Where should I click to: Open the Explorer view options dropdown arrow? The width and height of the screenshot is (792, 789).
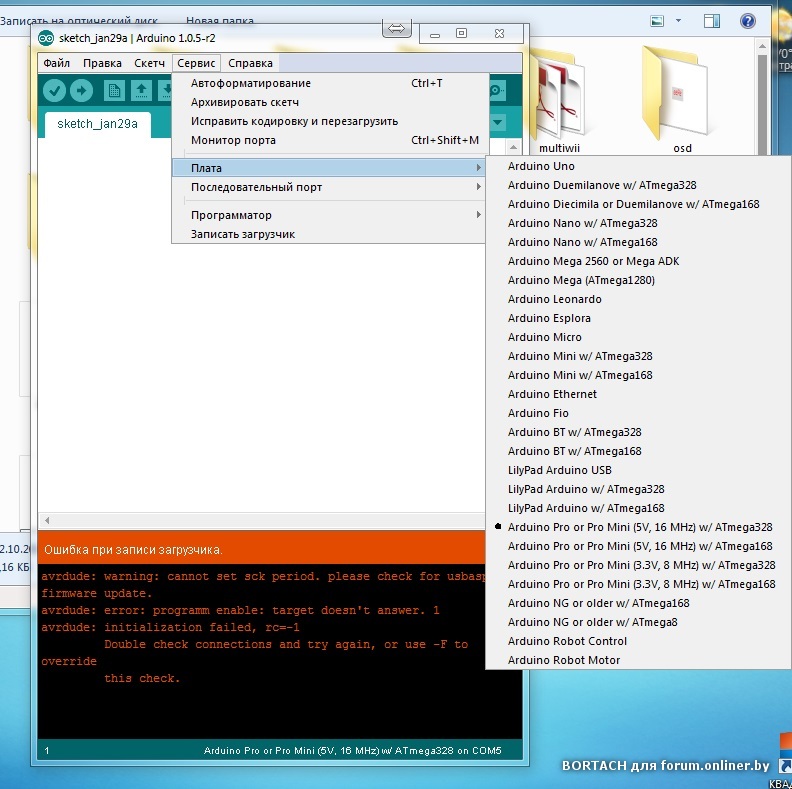tap(678, 20)
